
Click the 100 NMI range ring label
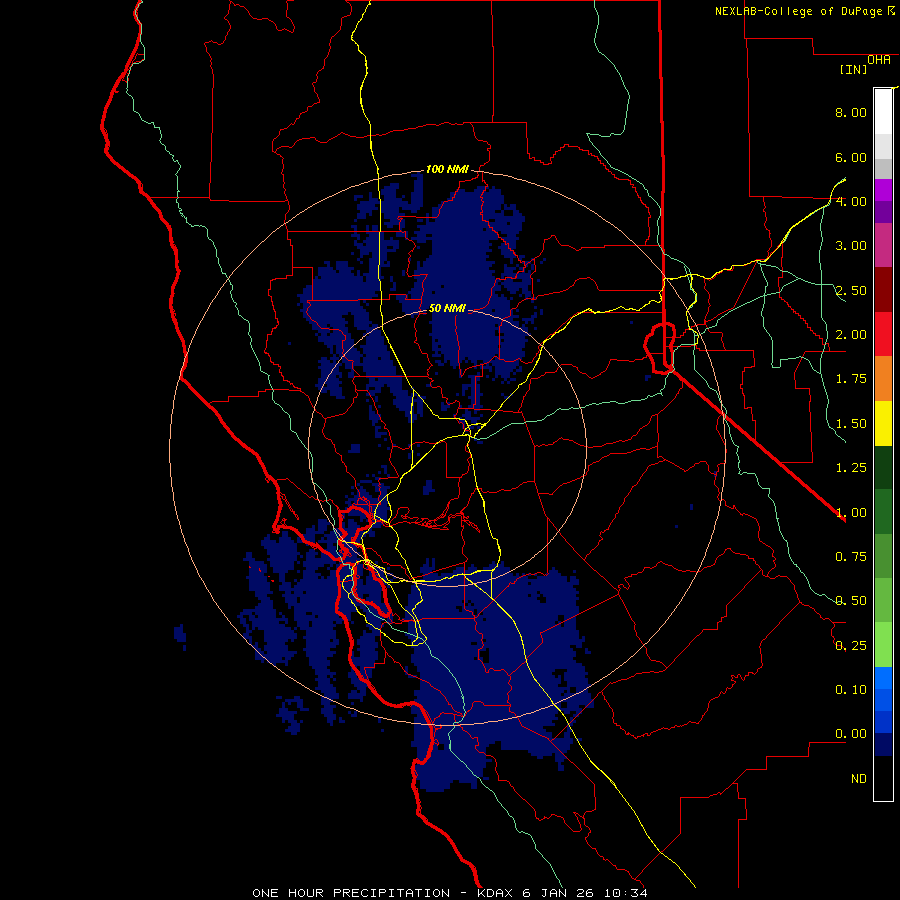[447, 169]
